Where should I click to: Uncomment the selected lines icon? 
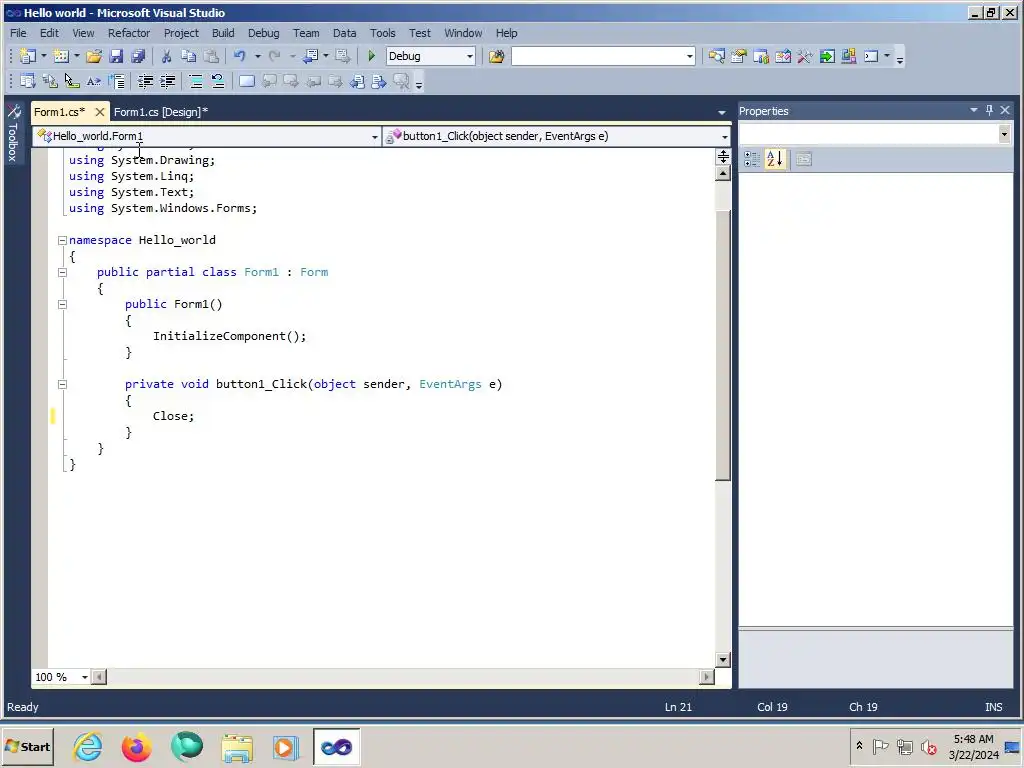pyautogui.click(x=218, y=82)
